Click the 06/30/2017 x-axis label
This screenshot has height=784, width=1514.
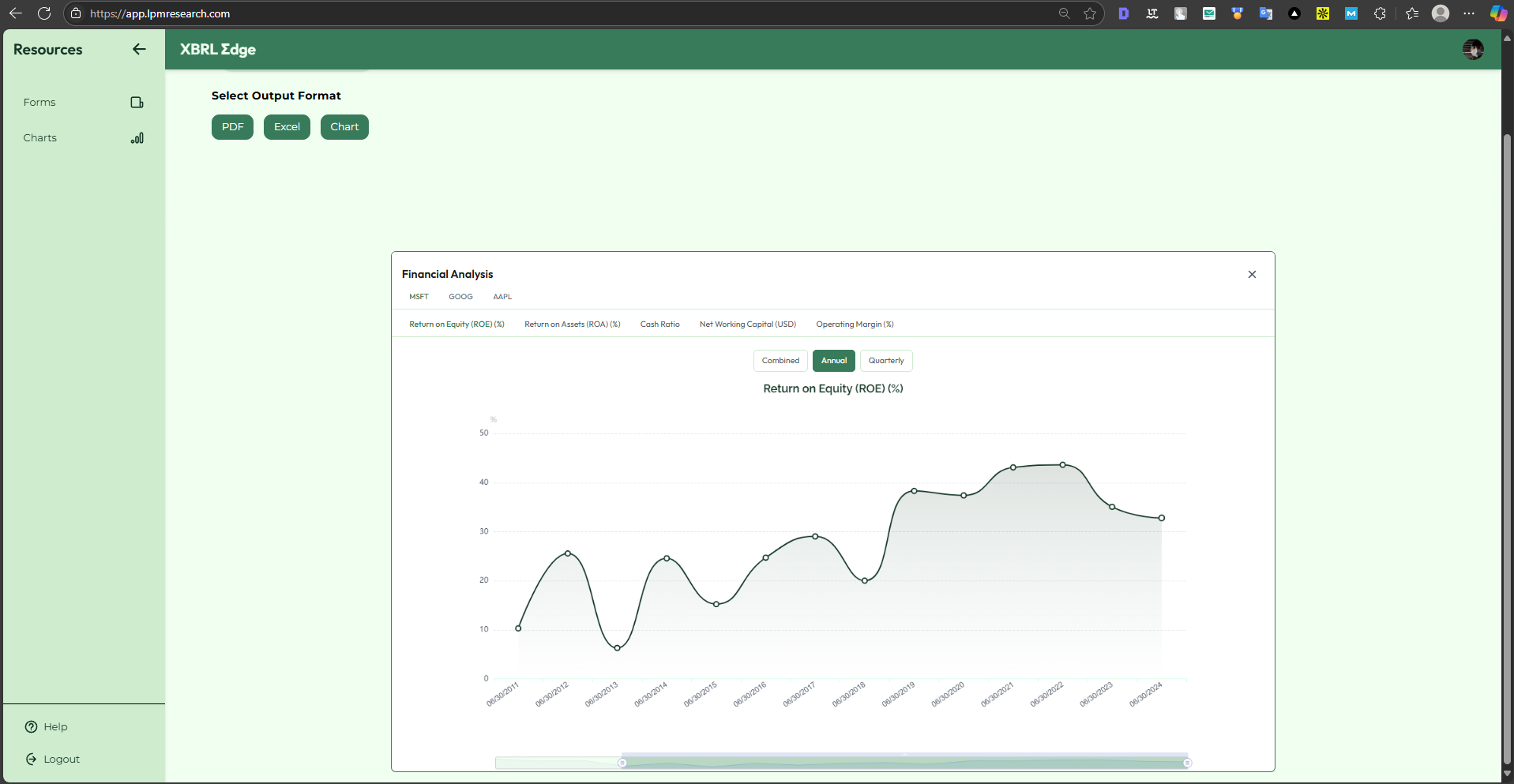coord(798,695)
